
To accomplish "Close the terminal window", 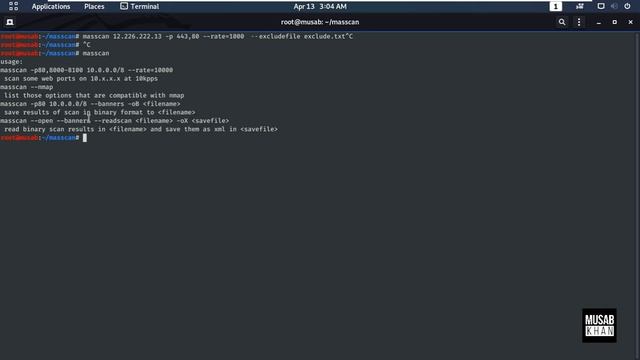I will (x=631, y=22).
